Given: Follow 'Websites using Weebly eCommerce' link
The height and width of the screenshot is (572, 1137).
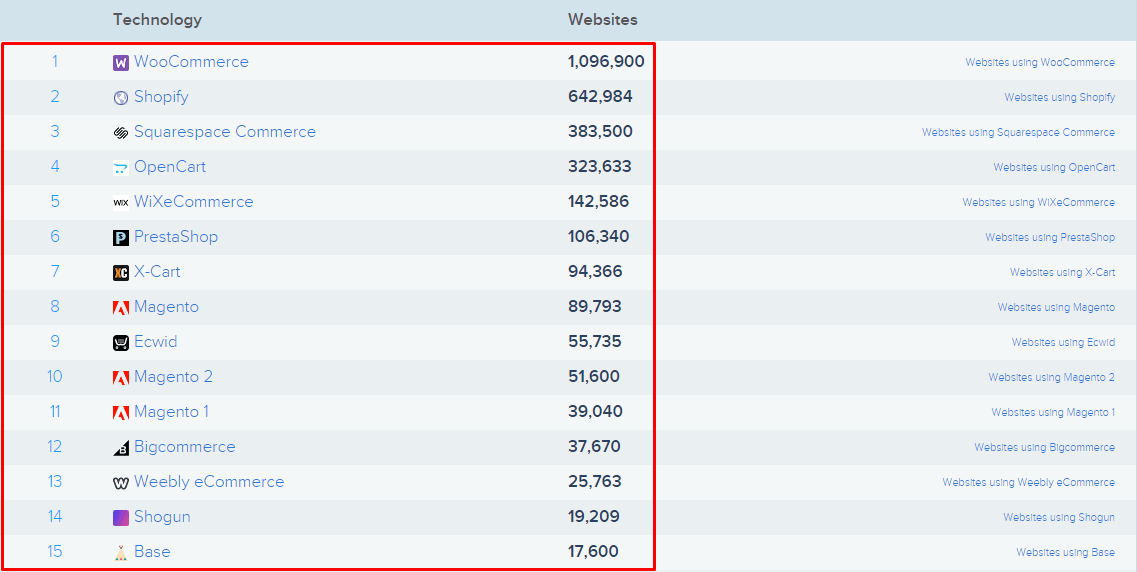Looking at the screenshot, I should tap(1028, 482).
